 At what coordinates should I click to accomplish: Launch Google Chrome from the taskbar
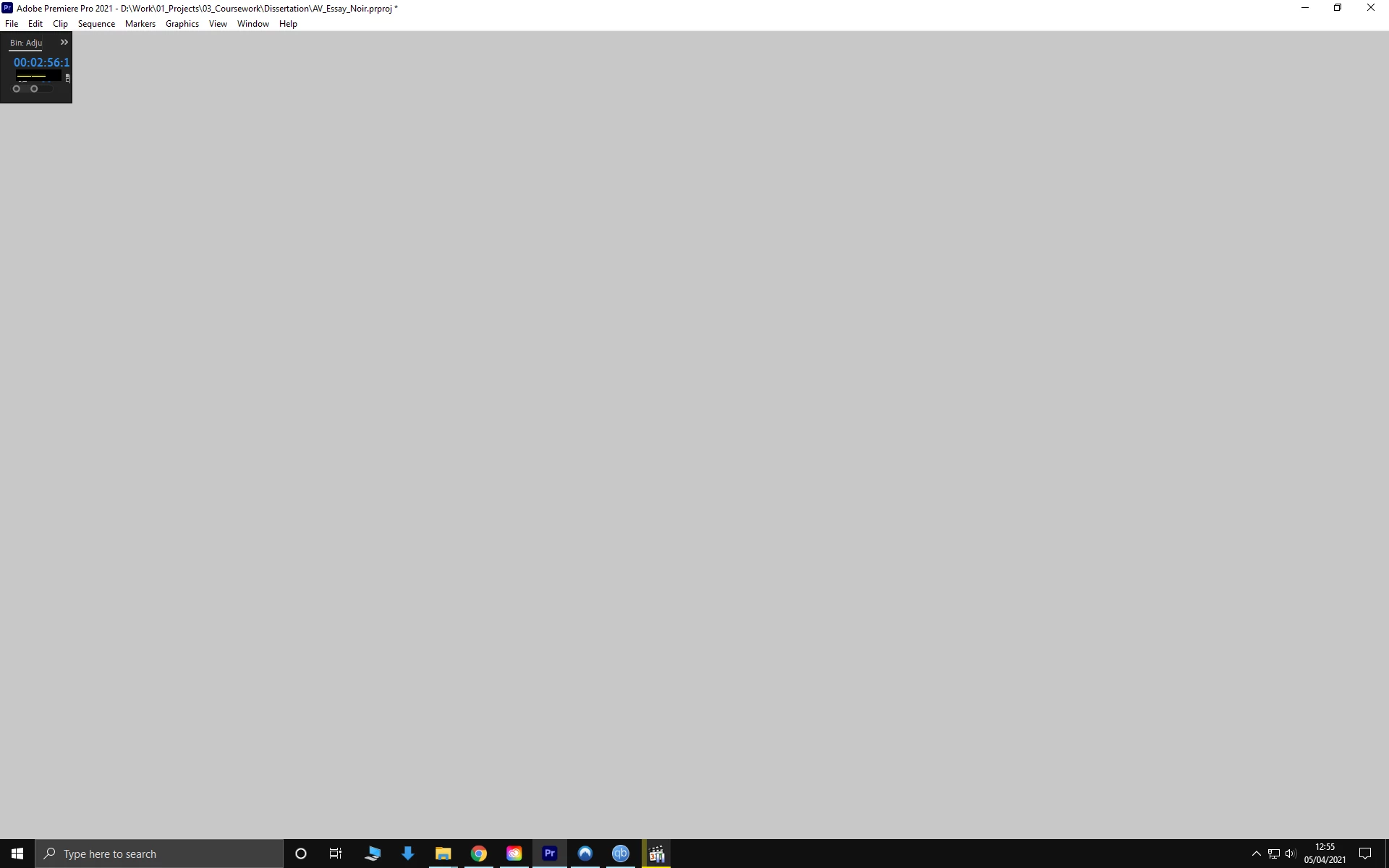[479, 854]
